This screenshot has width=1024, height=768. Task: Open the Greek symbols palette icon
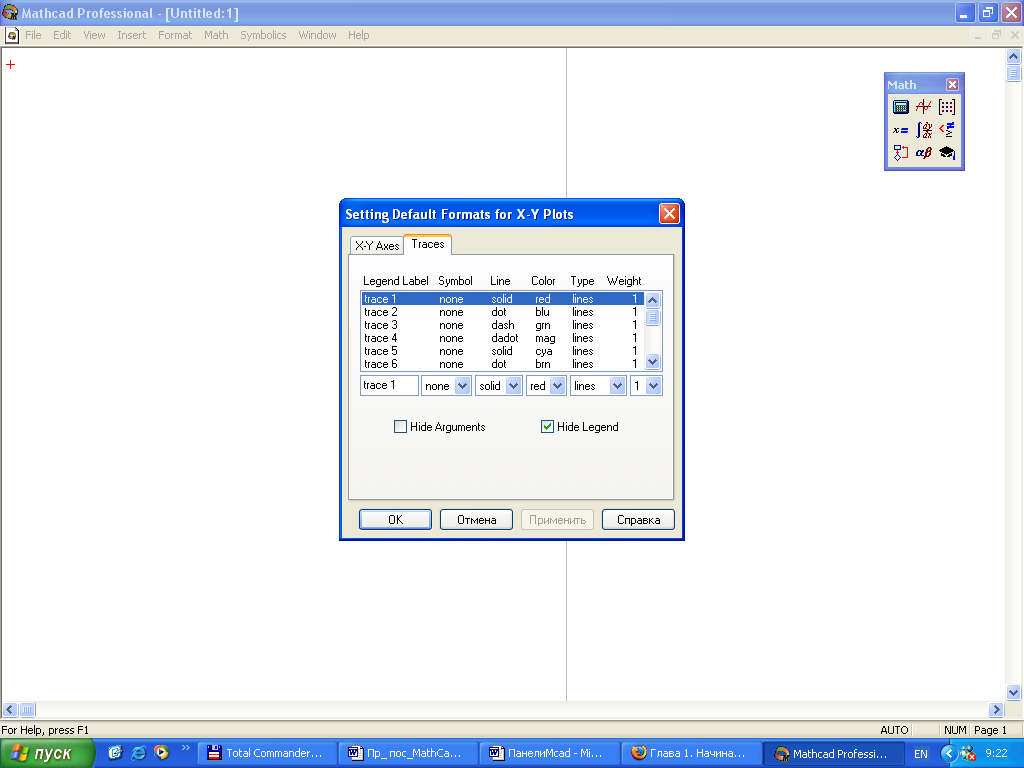click(x=923, y=153)
